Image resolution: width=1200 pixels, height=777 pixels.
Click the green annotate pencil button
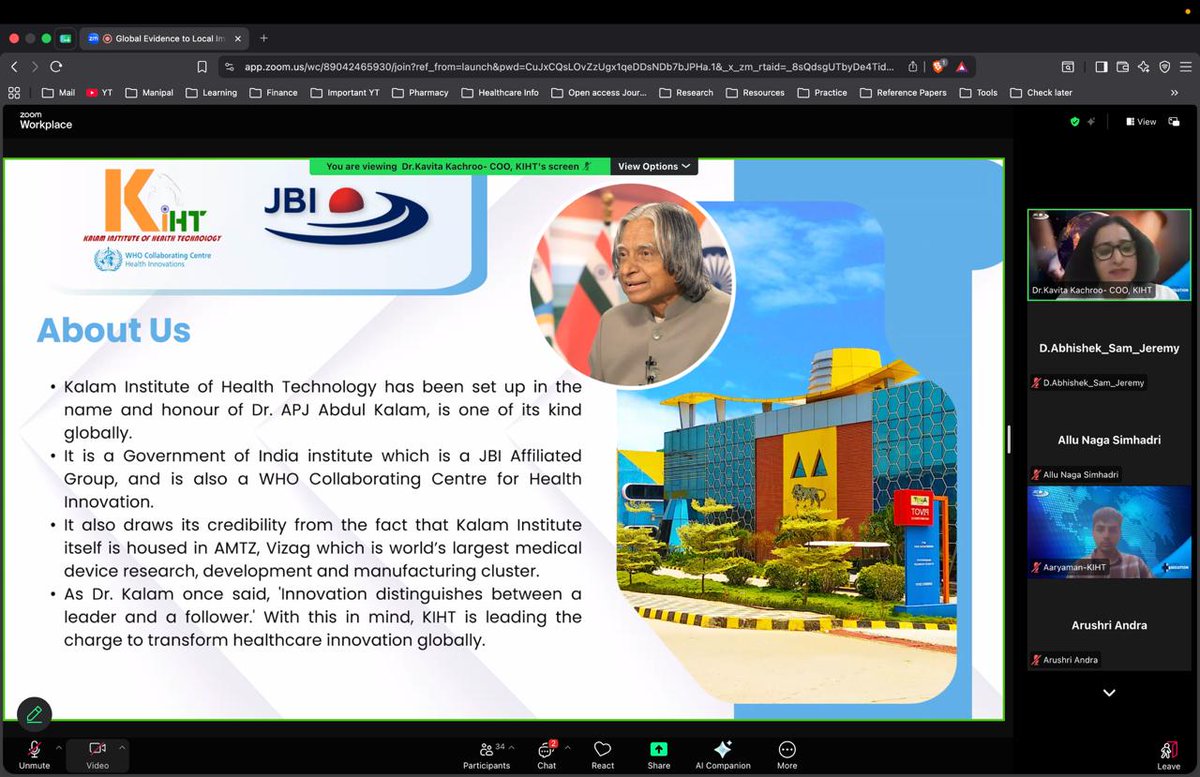(x=34, y=714)
